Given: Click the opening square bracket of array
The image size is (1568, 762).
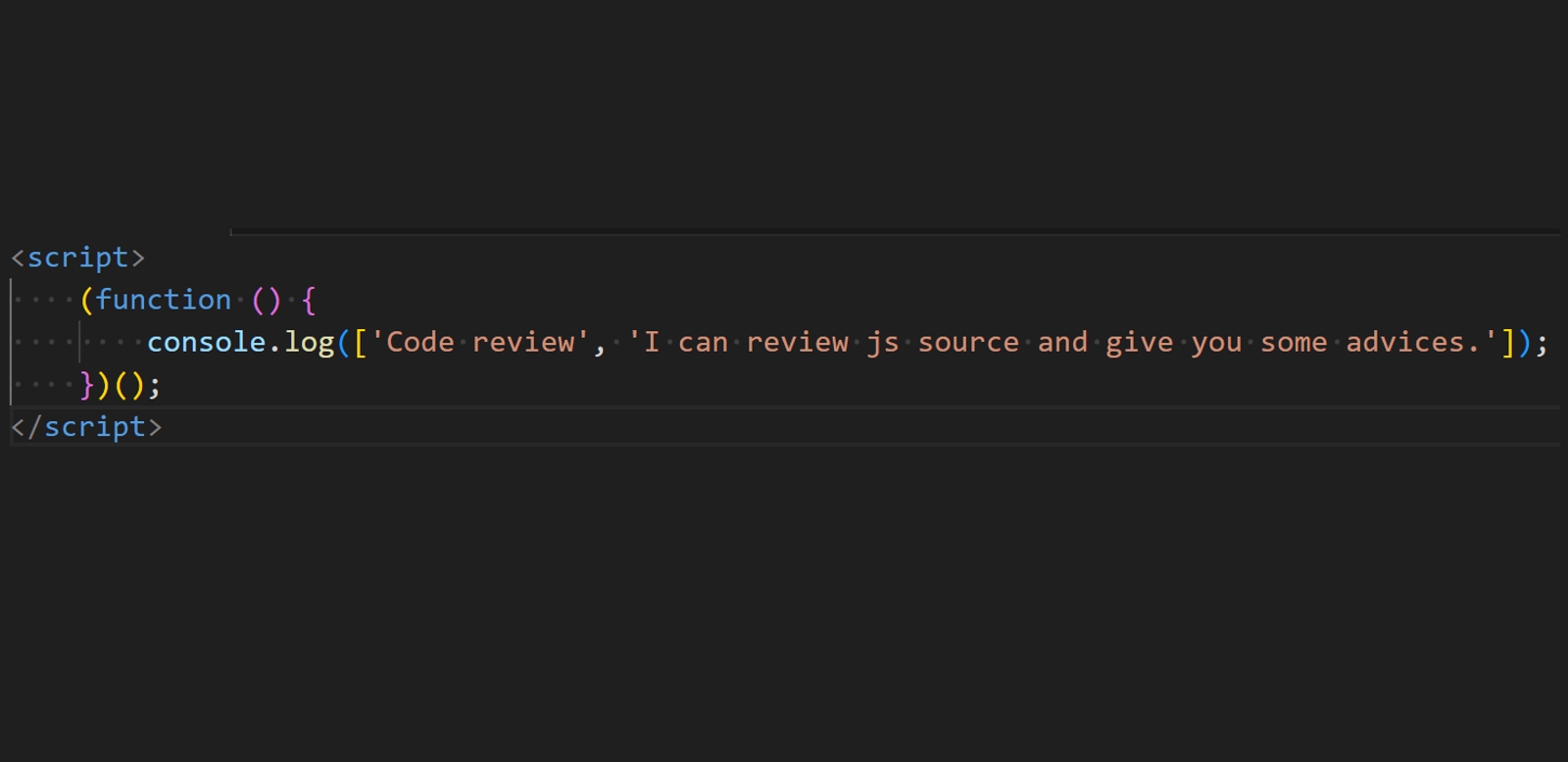Looking at the screenshot, I should tap(361, 342).
